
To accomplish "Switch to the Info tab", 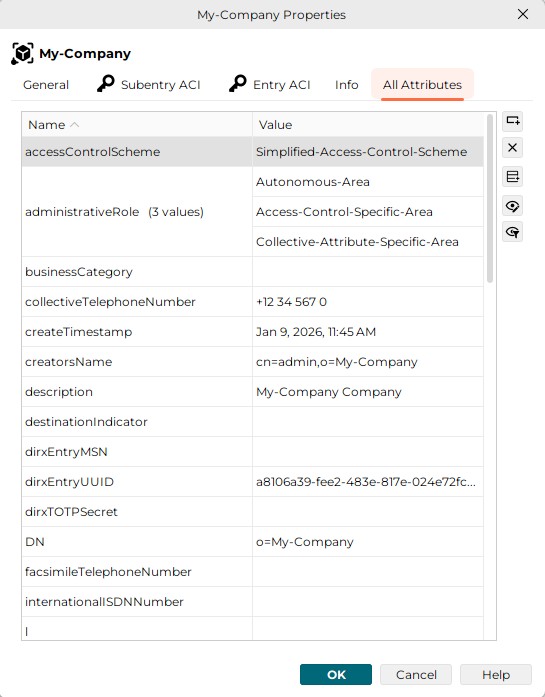I will pos(347,85).
